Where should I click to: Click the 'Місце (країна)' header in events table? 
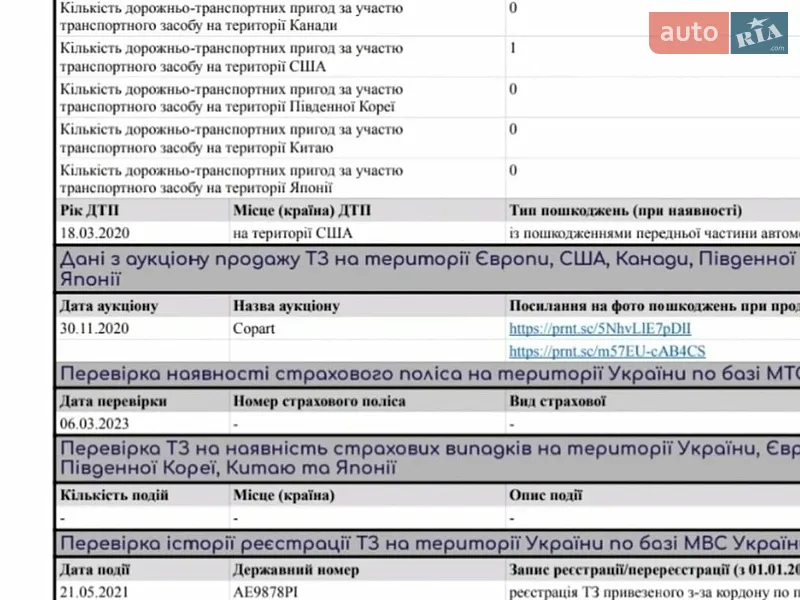(284, 495)
